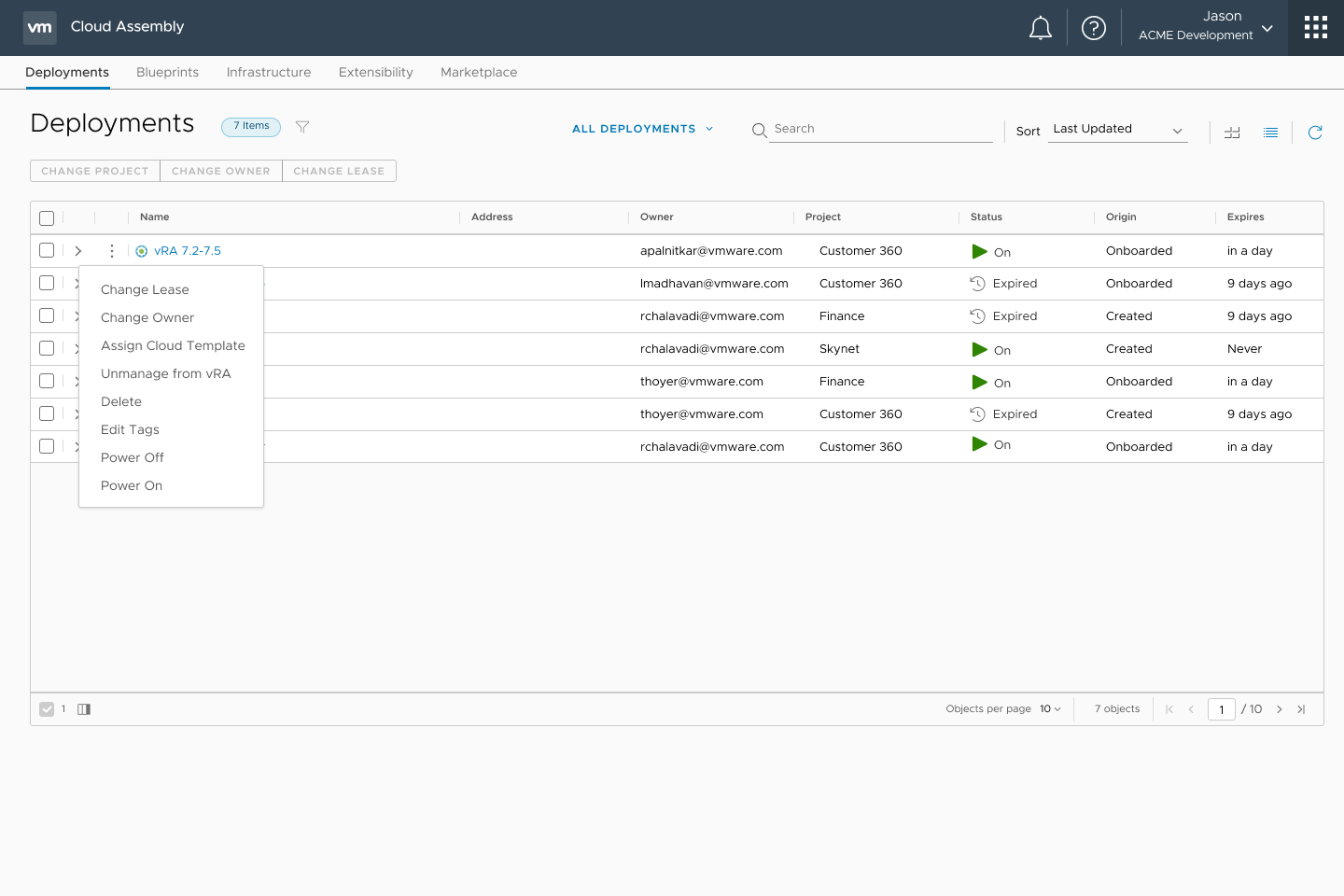Switch to the Blueprints tab
This screenshot has width=1344, height=896.
(168, 72)
